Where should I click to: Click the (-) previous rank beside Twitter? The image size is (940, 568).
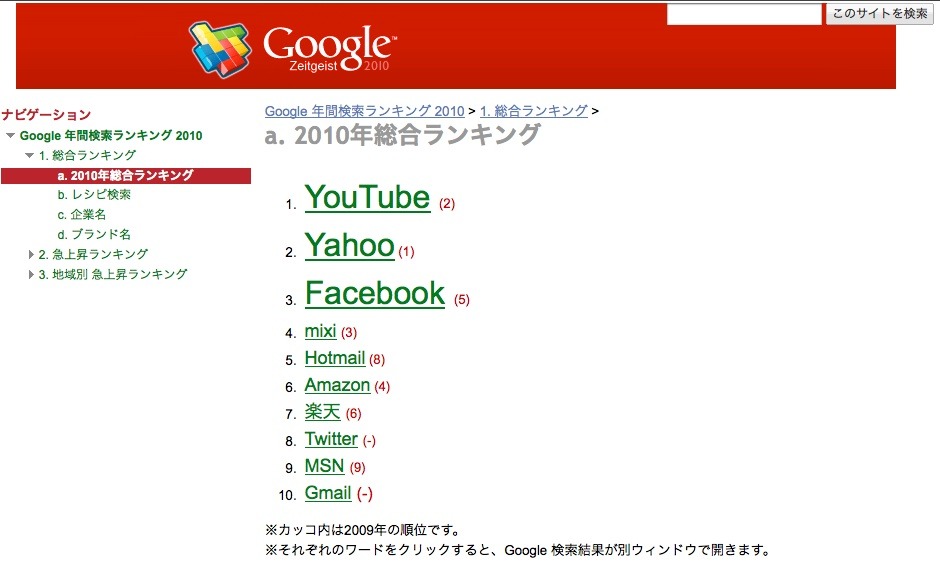tap(369, 441)
